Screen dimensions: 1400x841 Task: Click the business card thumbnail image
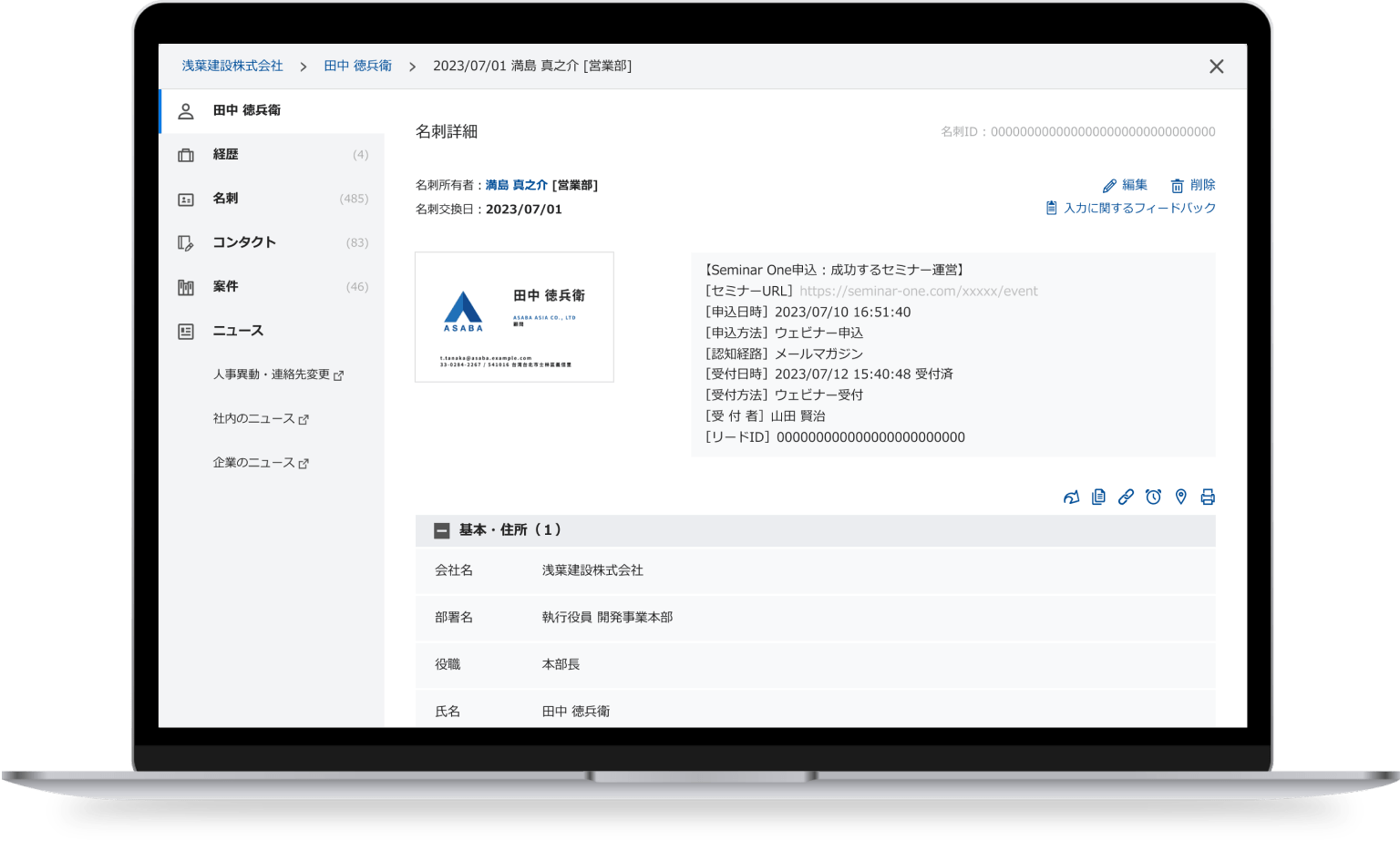[514, 317]
